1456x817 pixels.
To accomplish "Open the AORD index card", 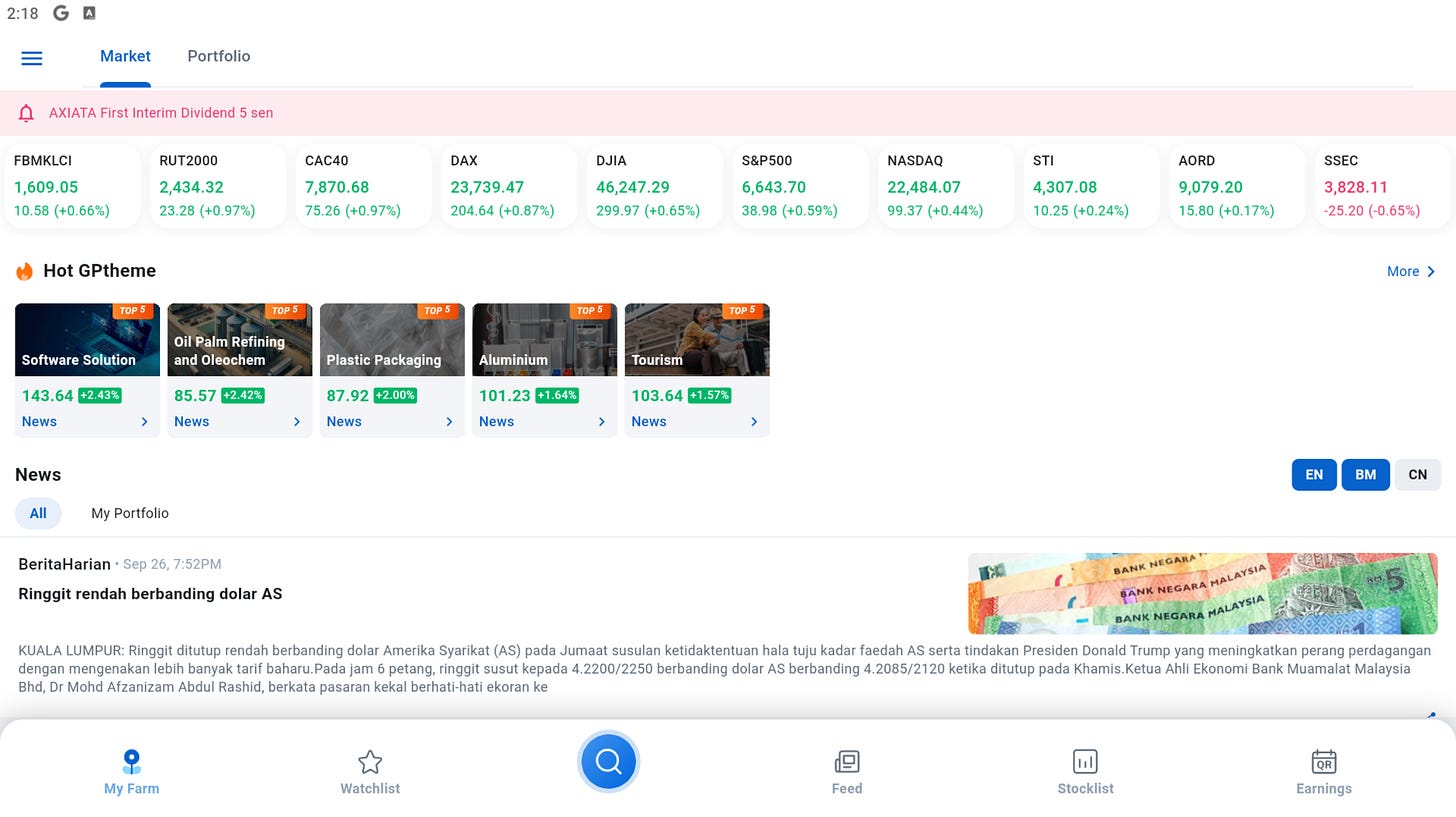I will tap(1237, 186).
